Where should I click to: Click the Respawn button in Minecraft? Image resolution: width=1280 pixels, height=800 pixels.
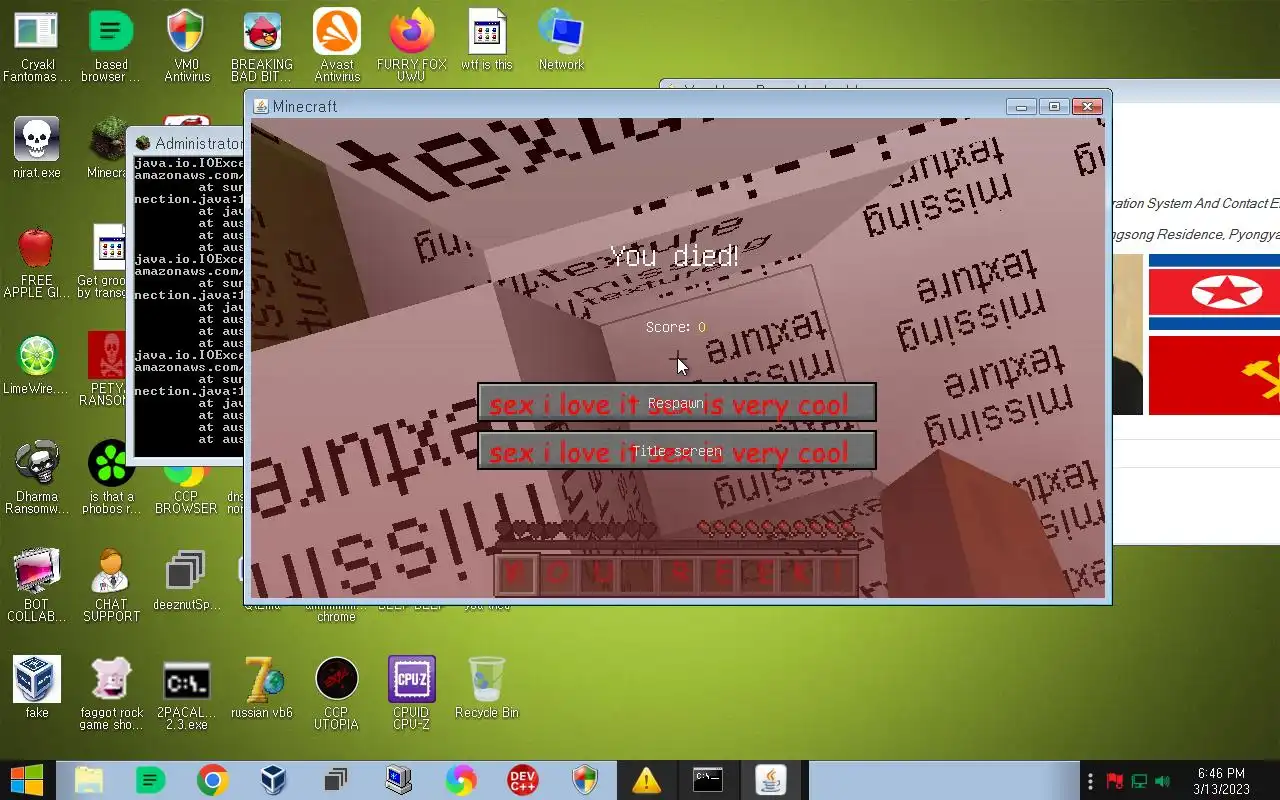tap(677, 403)
